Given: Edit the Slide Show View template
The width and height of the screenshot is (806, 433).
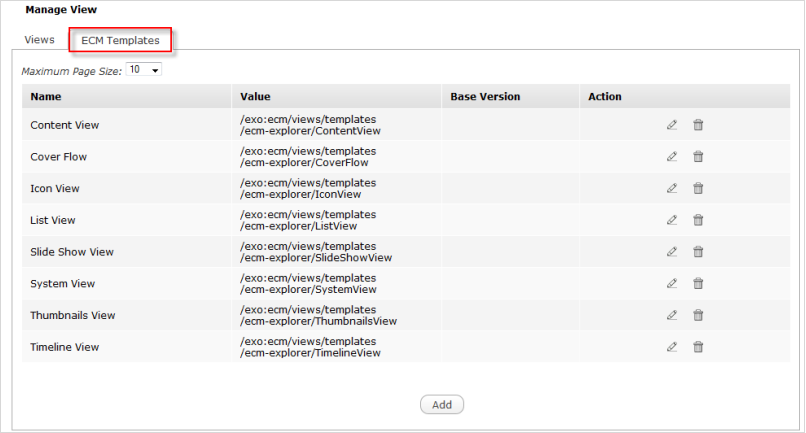Looking at the screenshot, I should click(x=672, y=252).
